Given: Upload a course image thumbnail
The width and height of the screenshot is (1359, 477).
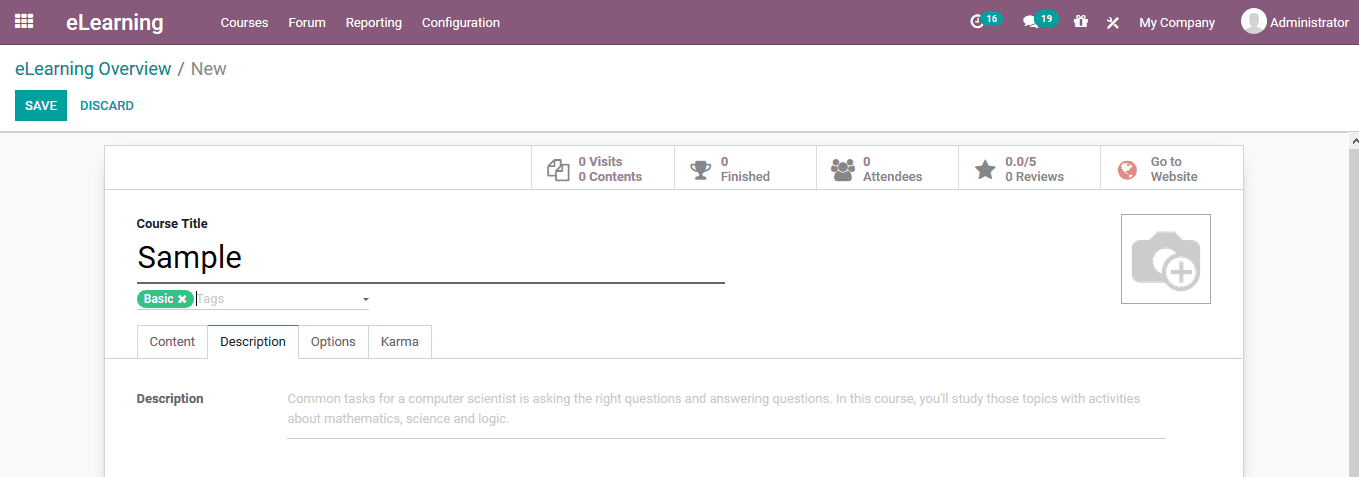Looking at the screenshot, I should [x=1165, y=259].
